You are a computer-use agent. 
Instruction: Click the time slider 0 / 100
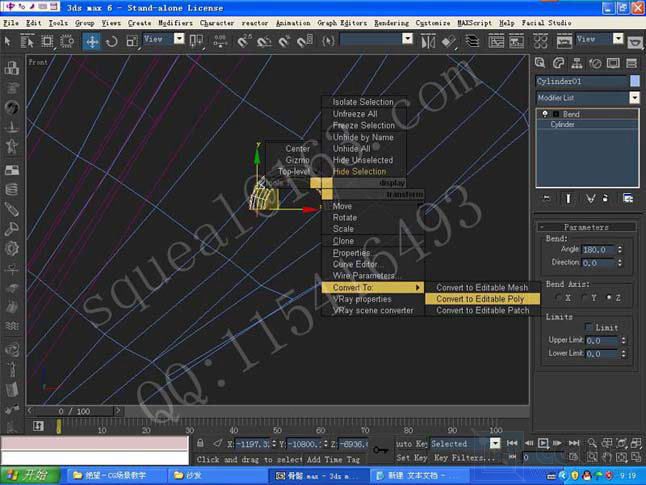[74, 411]
